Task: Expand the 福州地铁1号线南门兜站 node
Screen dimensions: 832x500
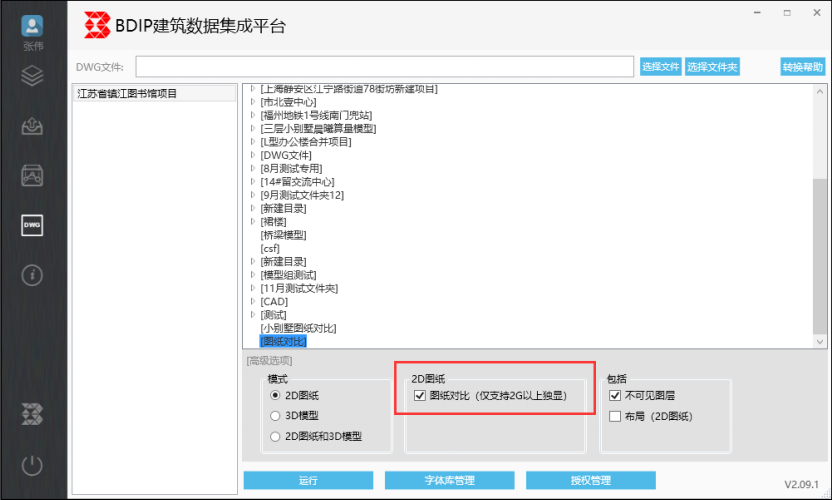Action: click(x=253, y=115)
